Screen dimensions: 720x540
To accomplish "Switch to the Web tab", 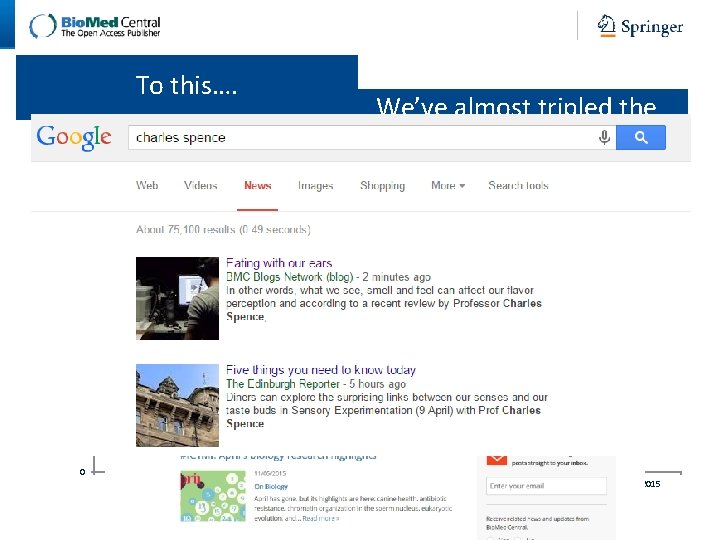I will (147, 186).
